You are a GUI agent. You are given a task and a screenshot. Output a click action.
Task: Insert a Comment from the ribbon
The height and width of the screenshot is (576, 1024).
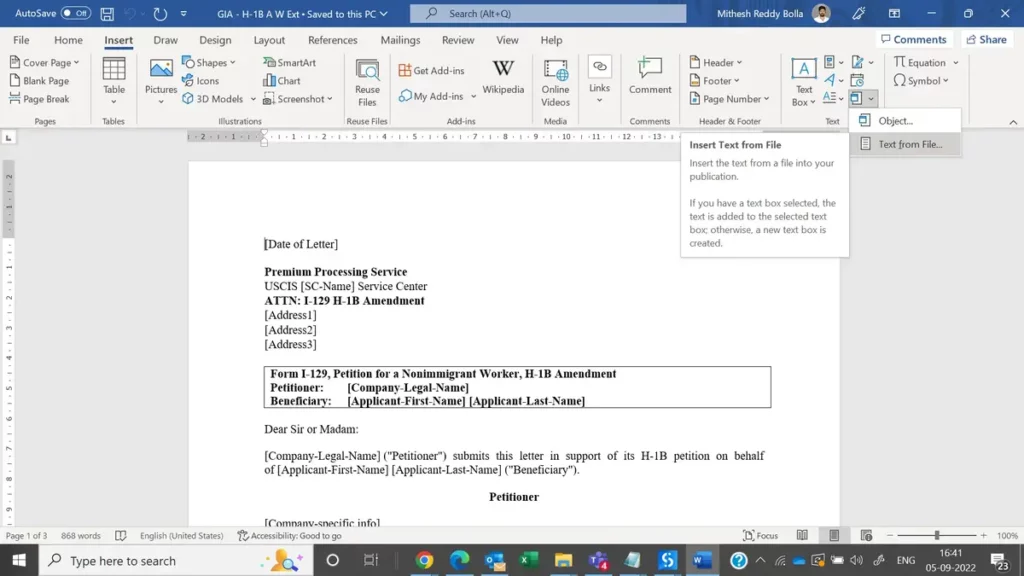650,76
